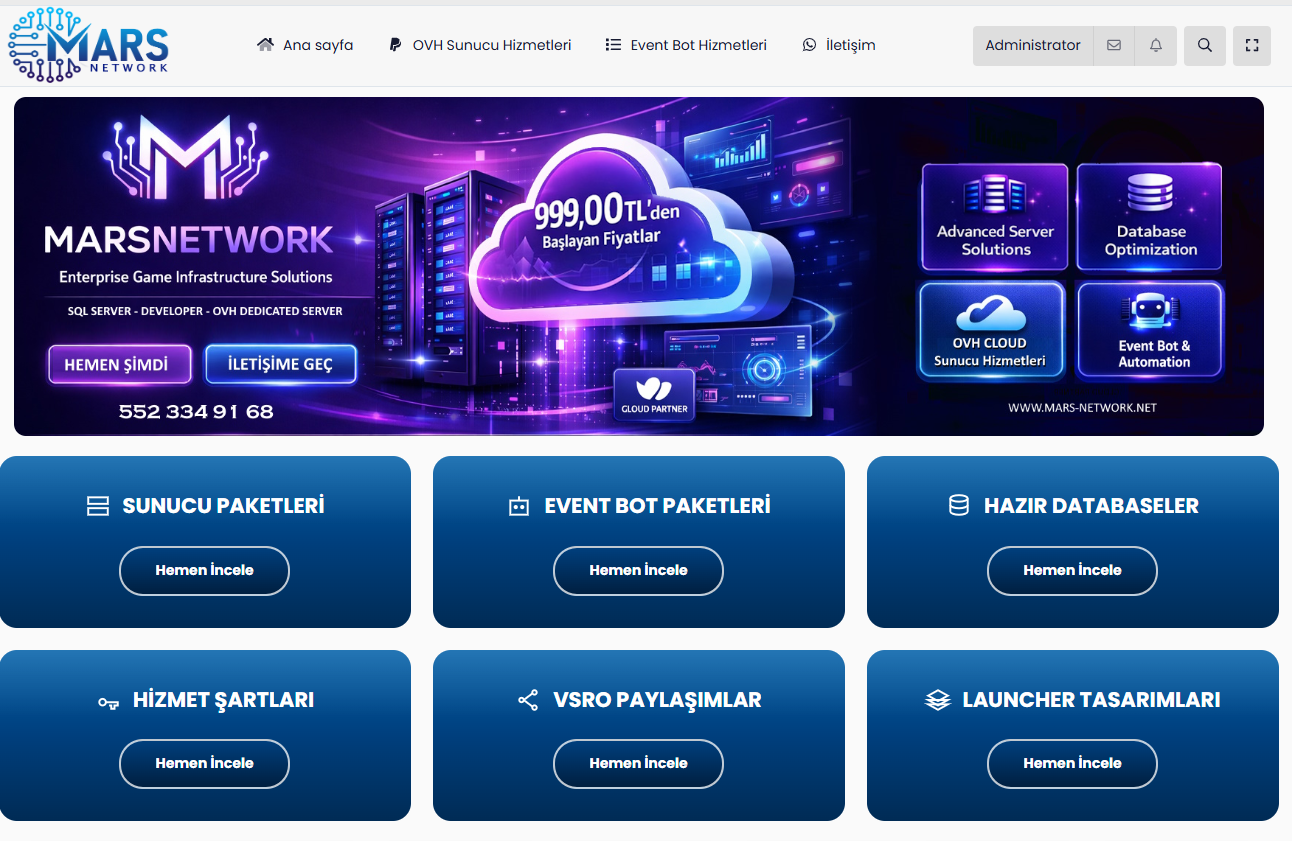
Task: Click Hemen İncele under Sunucu Paketleri
Action: [204, 571]
